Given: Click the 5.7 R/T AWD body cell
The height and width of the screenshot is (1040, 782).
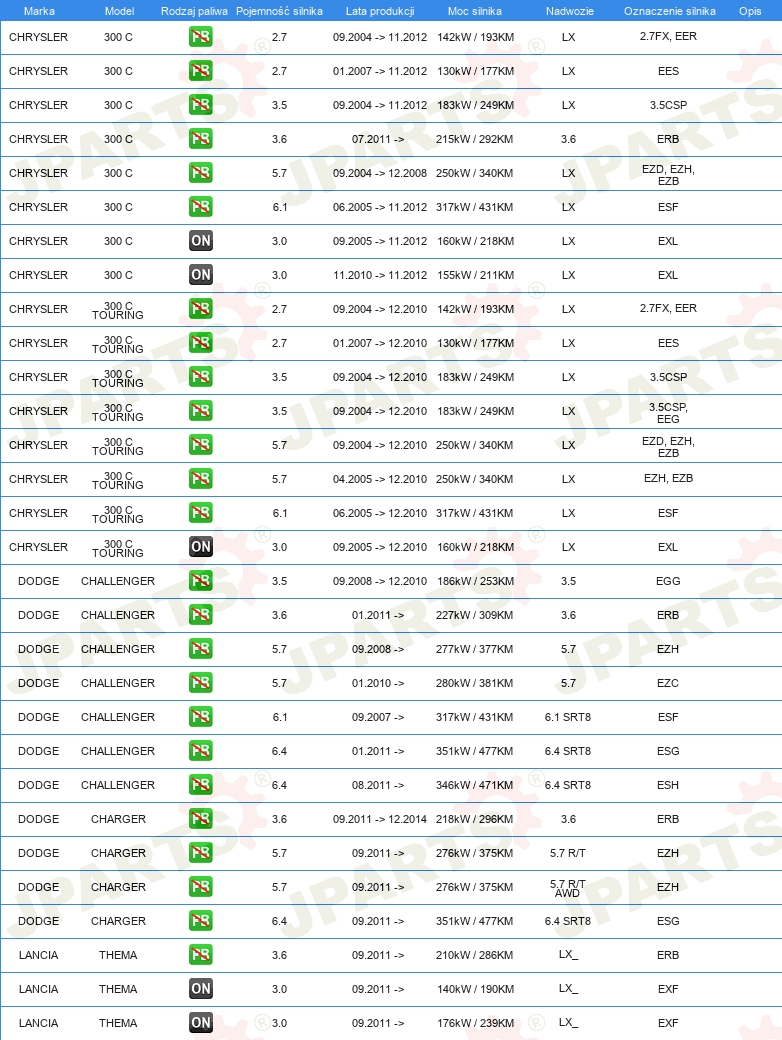Looking at the screenshot, I should (568, 888).
